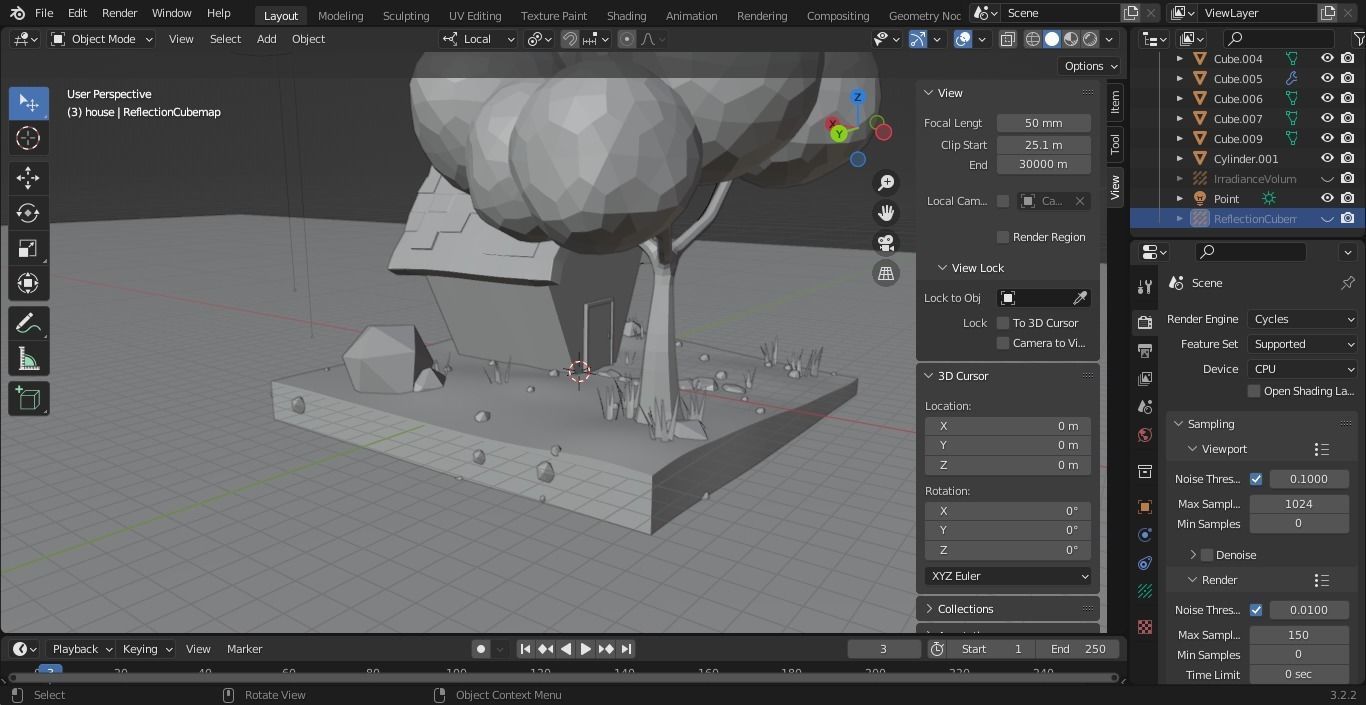Hide Cube.004 with its eye icon
This screenshot has height=705, width=1366.
tap(1327, 58)
